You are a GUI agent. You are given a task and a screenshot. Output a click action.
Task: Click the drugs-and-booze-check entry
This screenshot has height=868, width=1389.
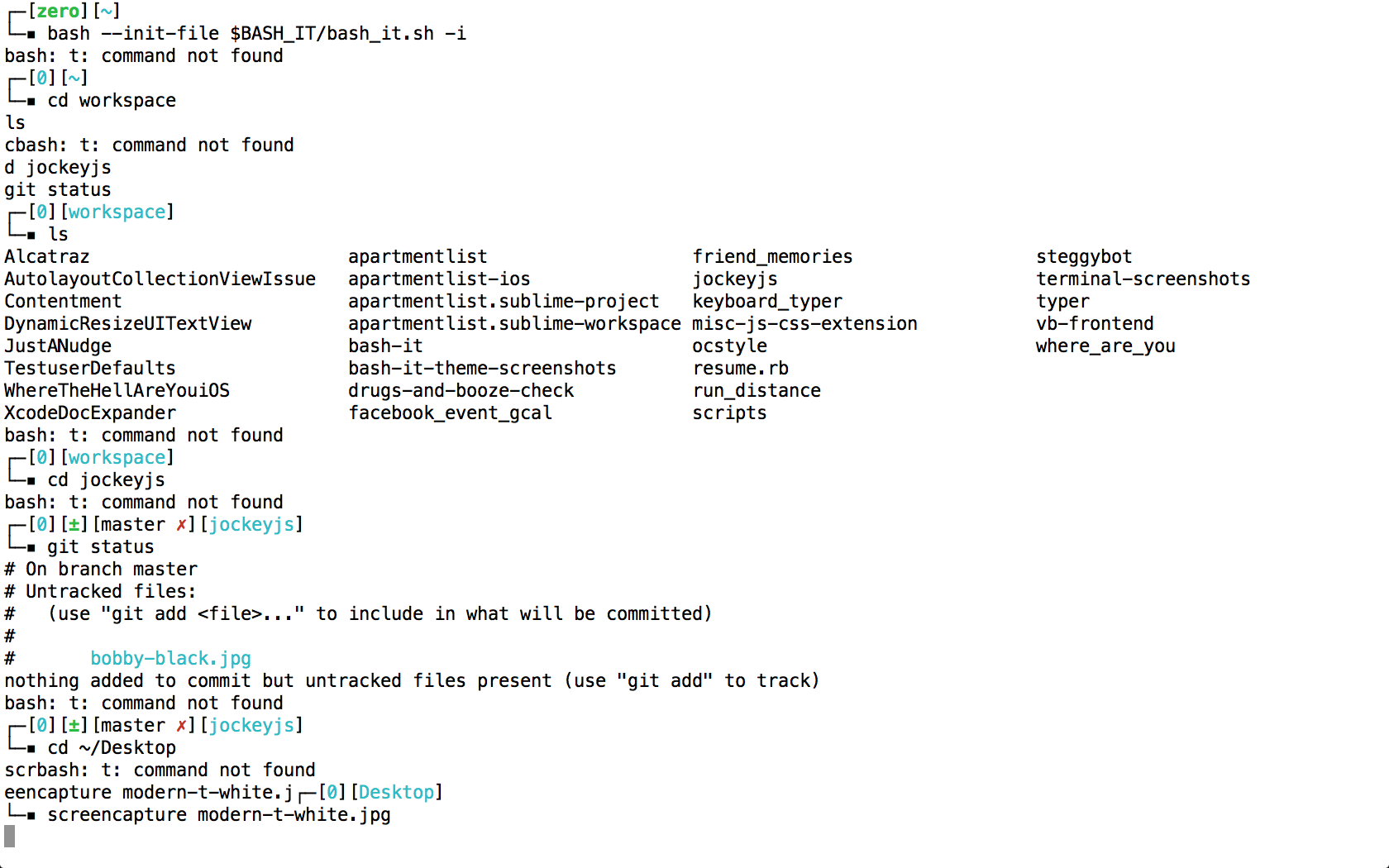pyautogui.click(x=461, y=391)
